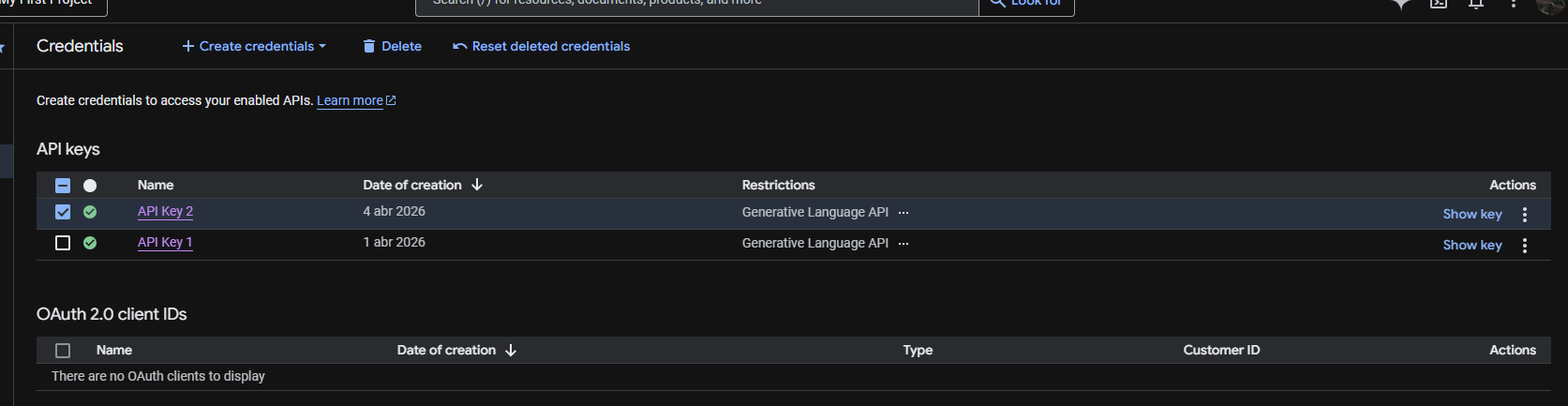Open actions menu for API Key 2
This screenshot has height=406, width=1568.
pos(1525,215)
